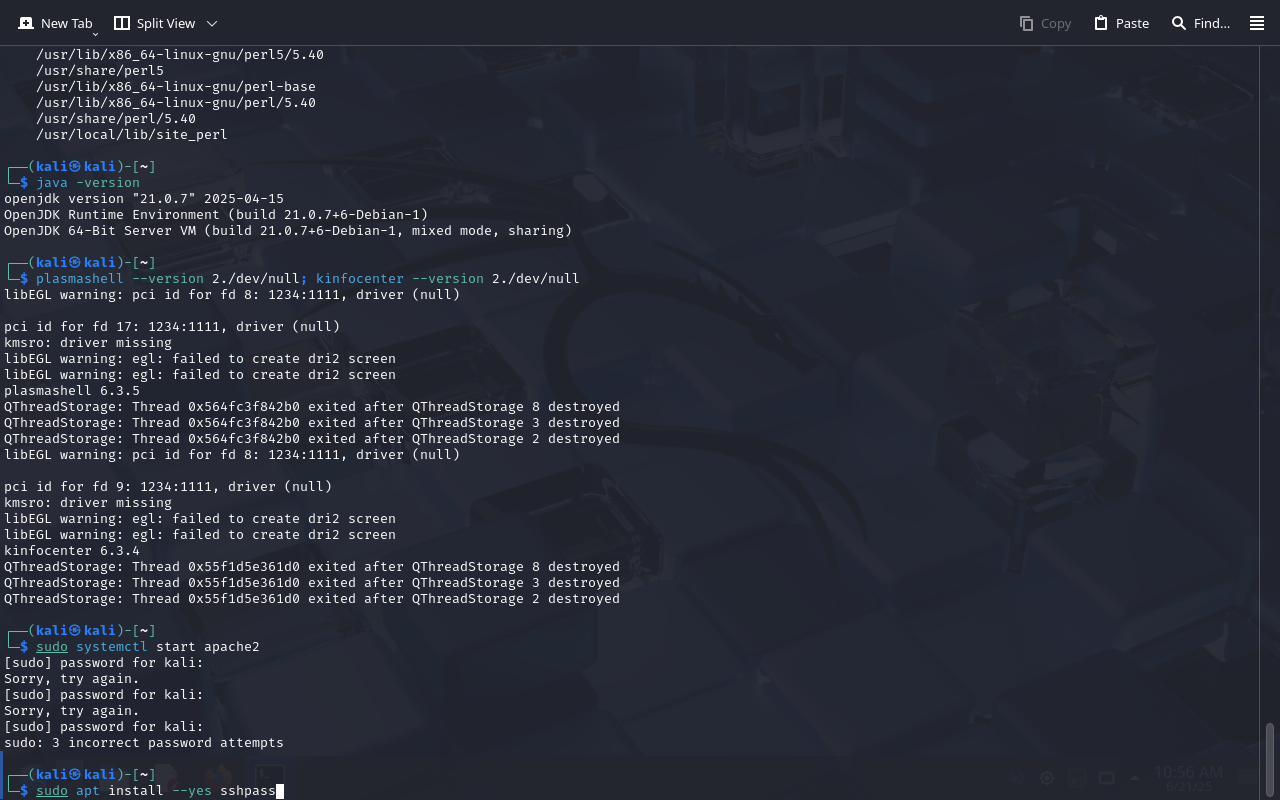
Task: Expand the Split View chevron menu
Action: [x=212, y=23]
